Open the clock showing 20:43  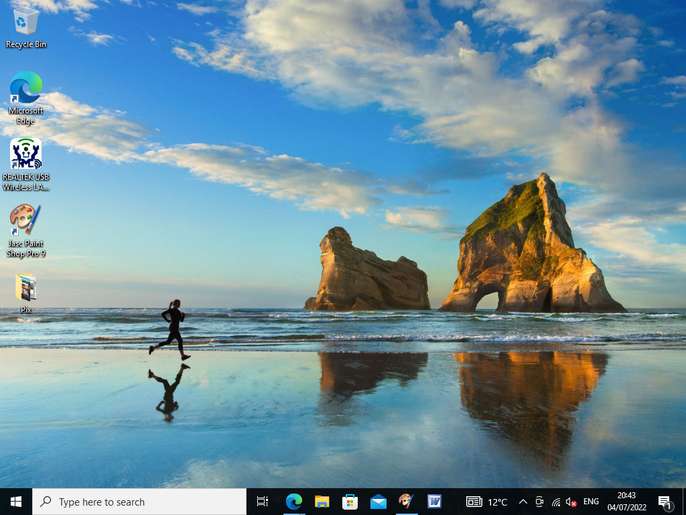coord(626,501)
